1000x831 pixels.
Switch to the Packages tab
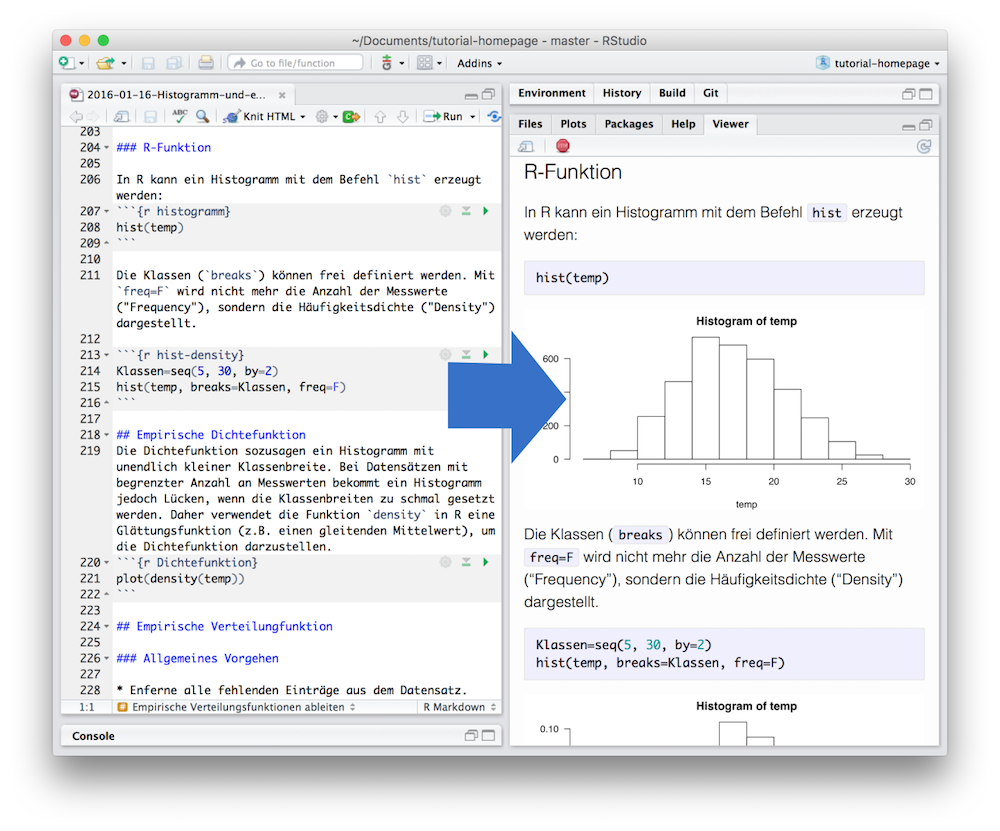tap(629, 124)
